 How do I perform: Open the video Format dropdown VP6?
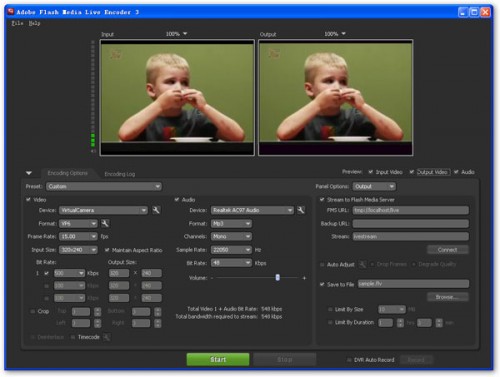(78, 223)
